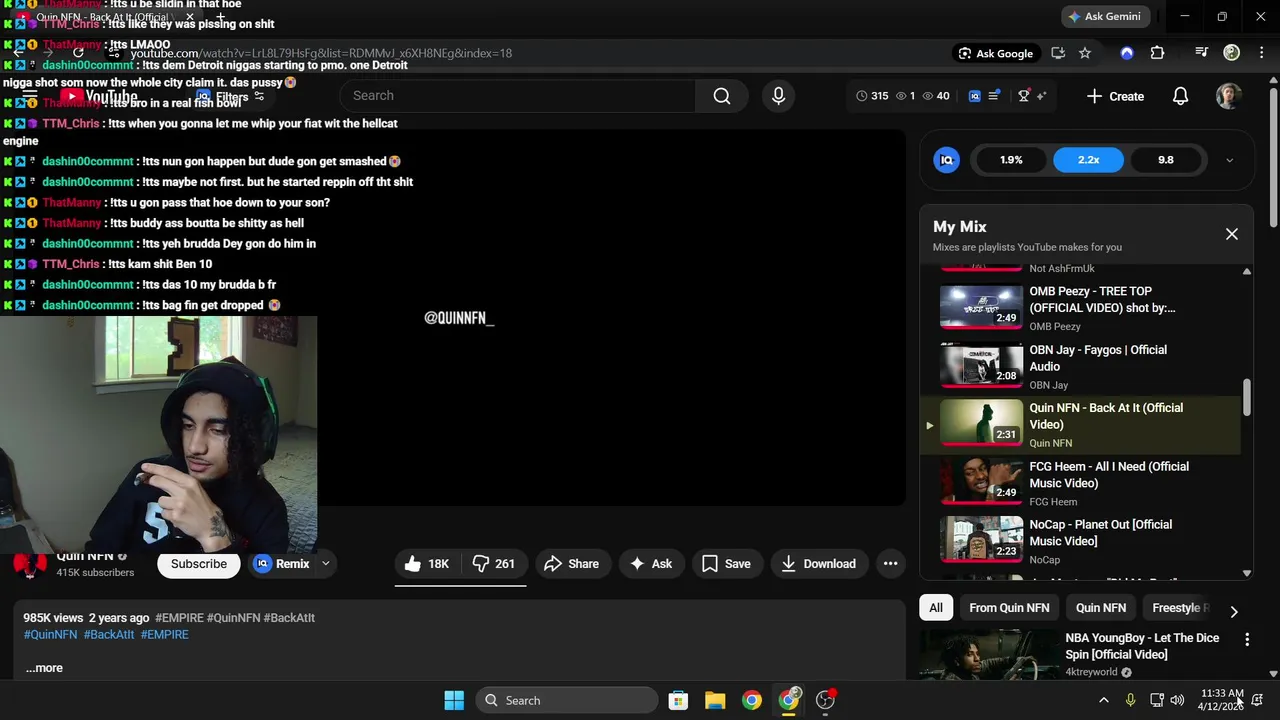Image resolution: width=1280 pixels, height=720 pixels.
Task: Select the All filter chip
Action: [x=936, y=608]
